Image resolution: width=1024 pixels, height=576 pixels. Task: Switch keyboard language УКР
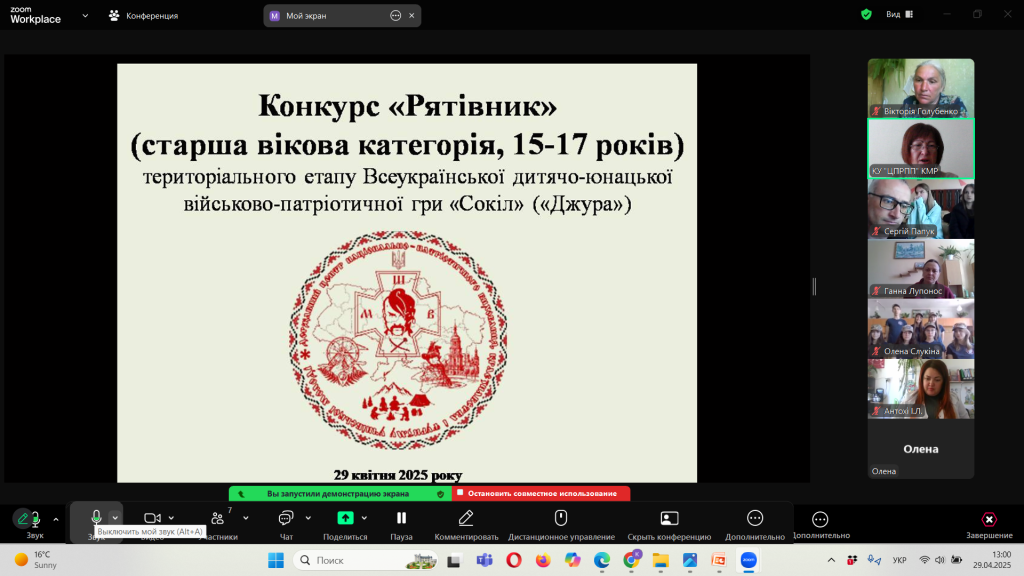[899, 560]
